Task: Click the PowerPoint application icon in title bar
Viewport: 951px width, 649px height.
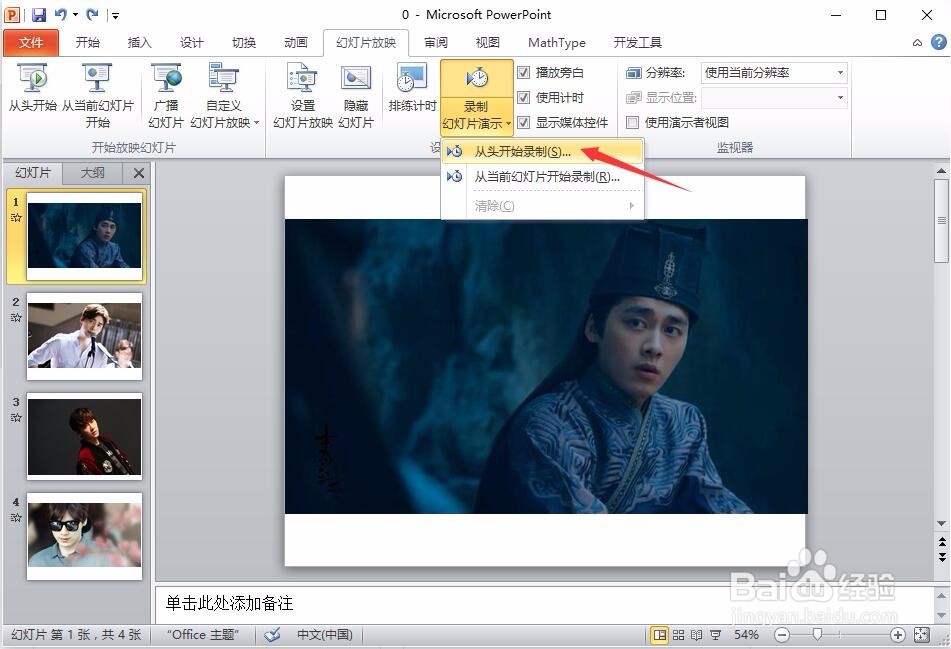Action: click(x=13, y=14)
